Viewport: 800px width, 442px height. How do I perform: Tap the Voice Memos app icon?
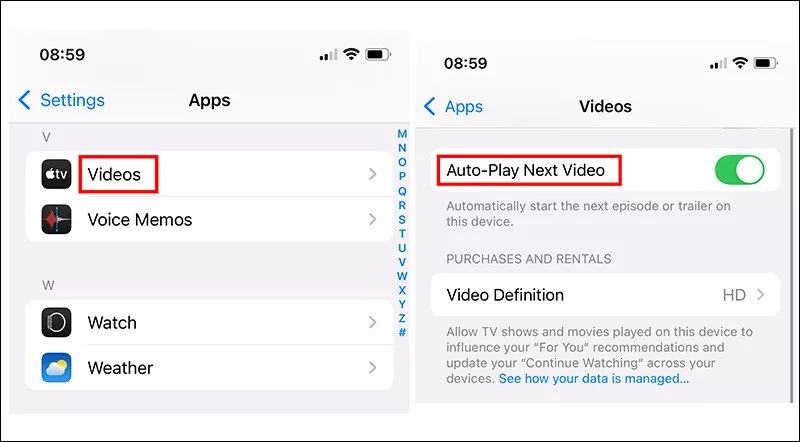click(x=57, y=220)
